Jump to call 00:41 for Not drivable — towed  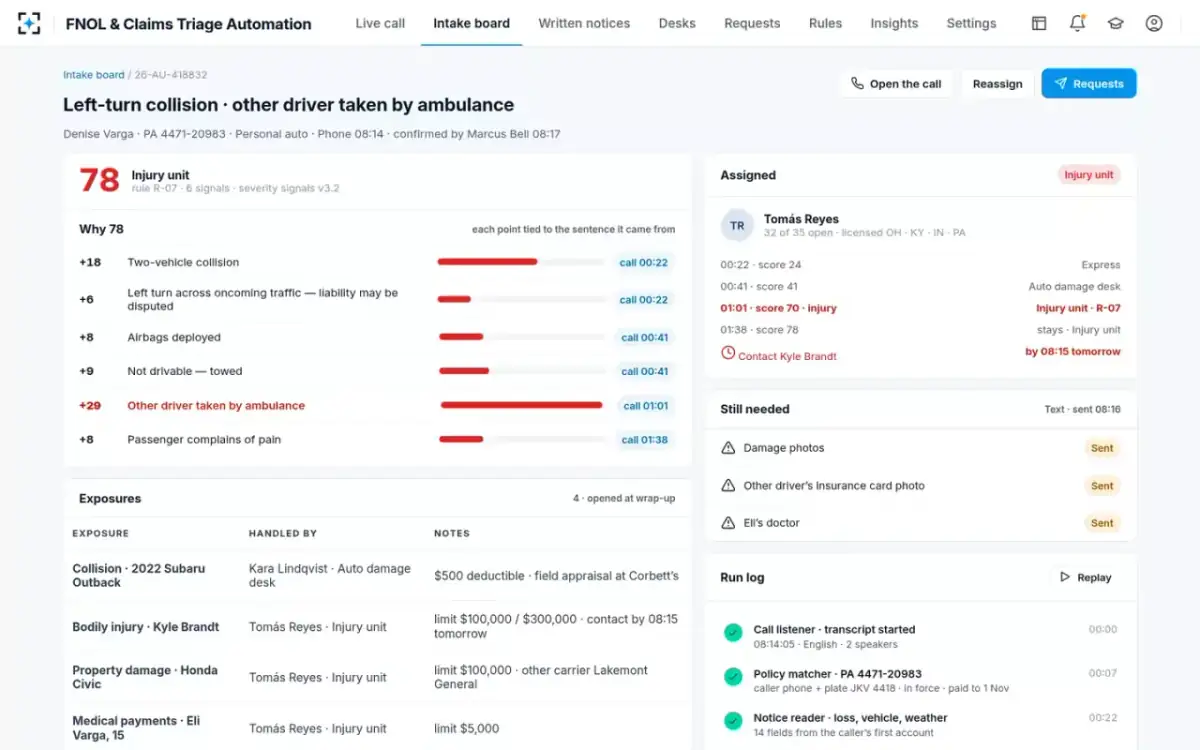pyautogui.click(x=645, y=371)
